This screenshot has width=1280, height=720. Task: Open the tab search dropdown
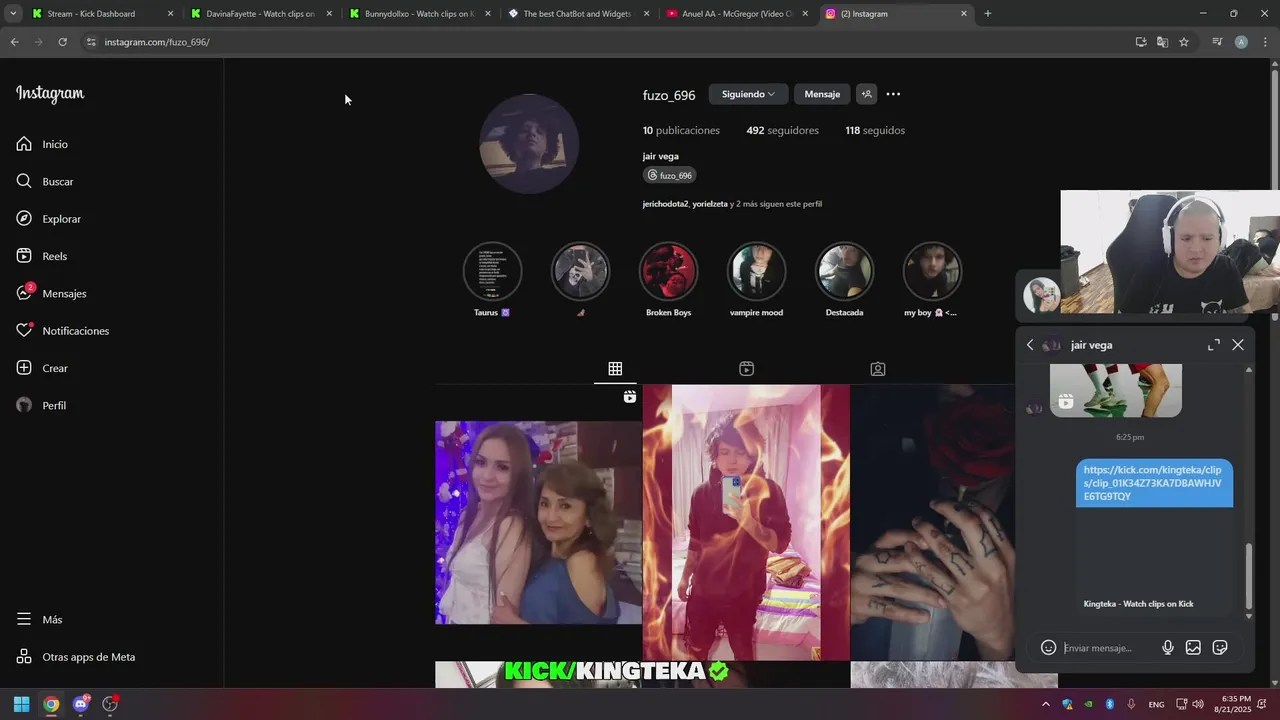13,14
